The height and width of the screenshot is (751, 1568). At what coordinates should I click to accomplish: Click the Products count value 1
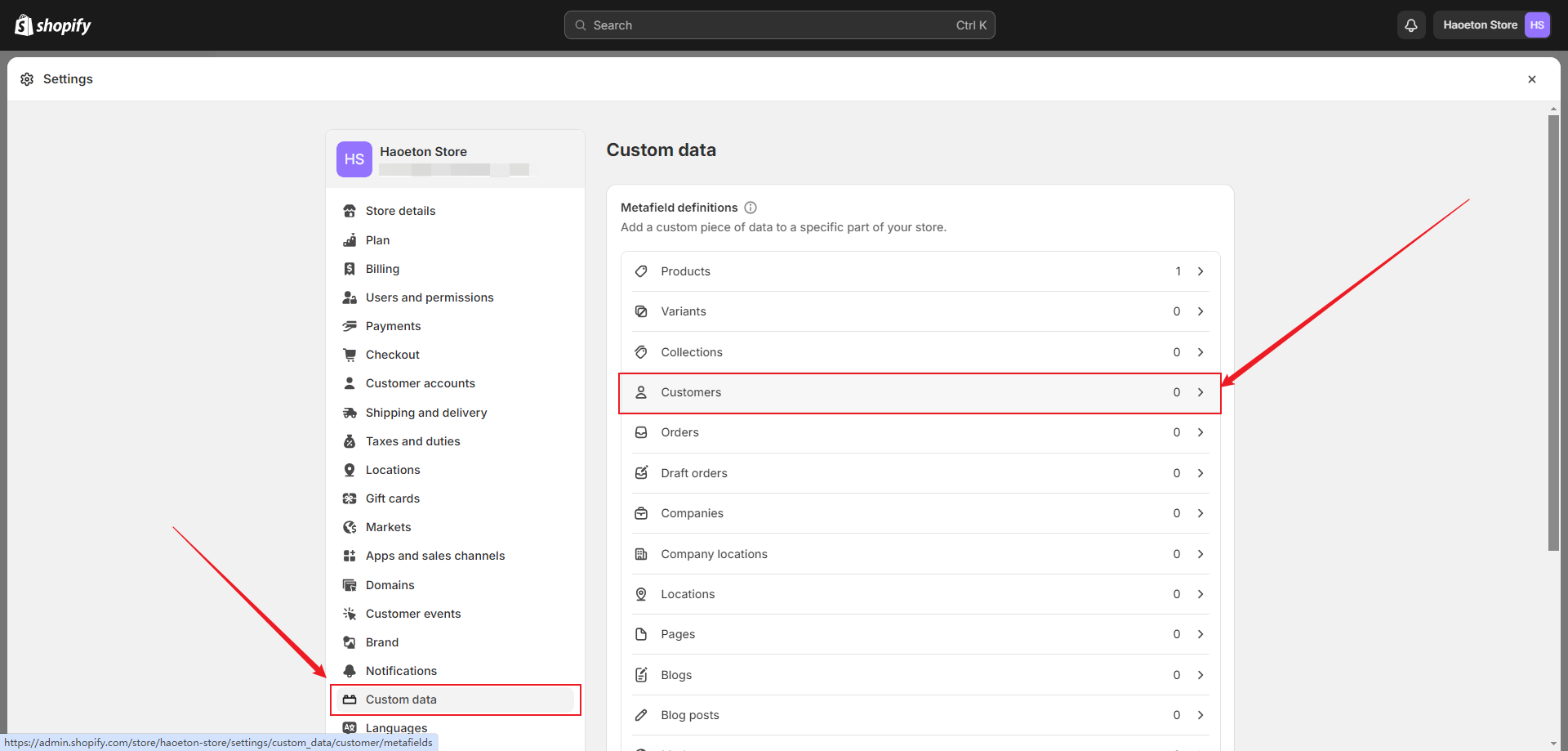pyautogui.click(x=1178, y=271)
